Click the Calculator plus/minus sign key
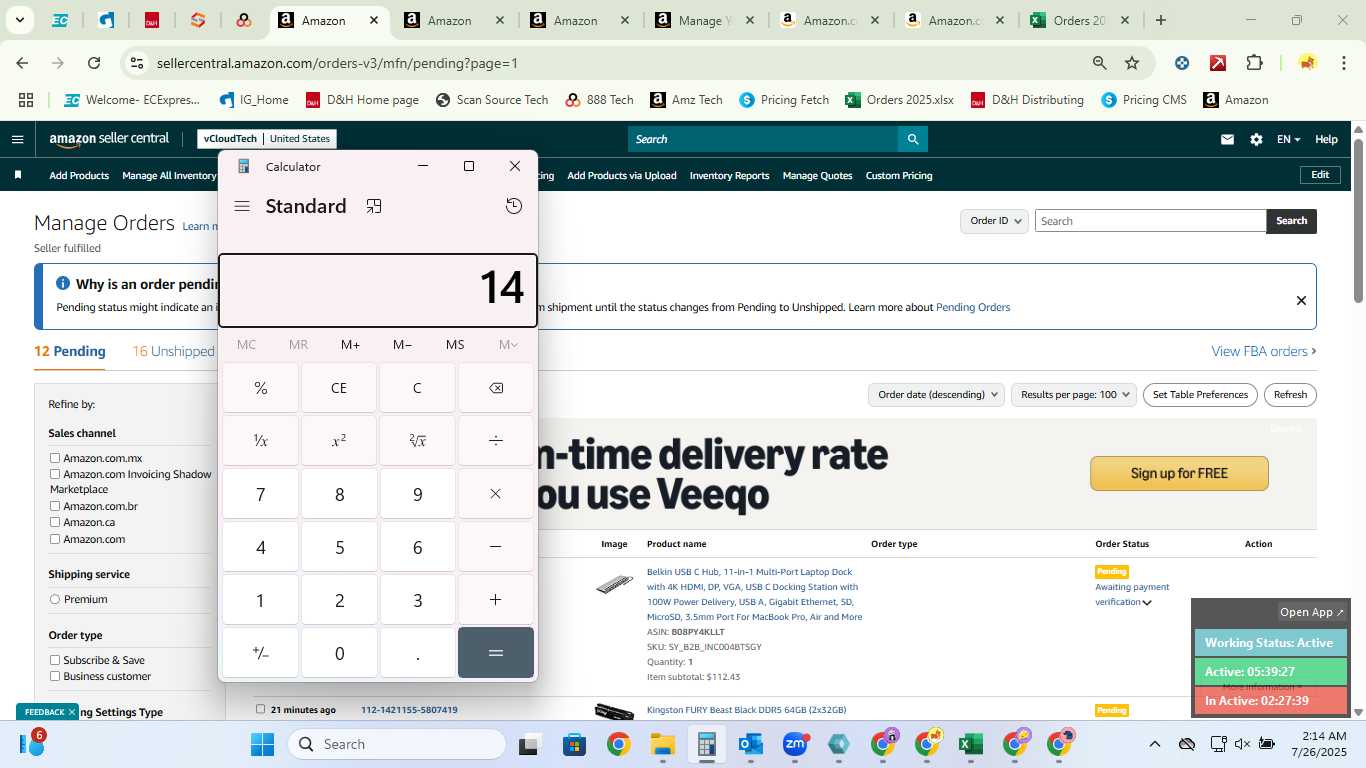Viewport: 1366px width, 768px height. click(260, 653)
